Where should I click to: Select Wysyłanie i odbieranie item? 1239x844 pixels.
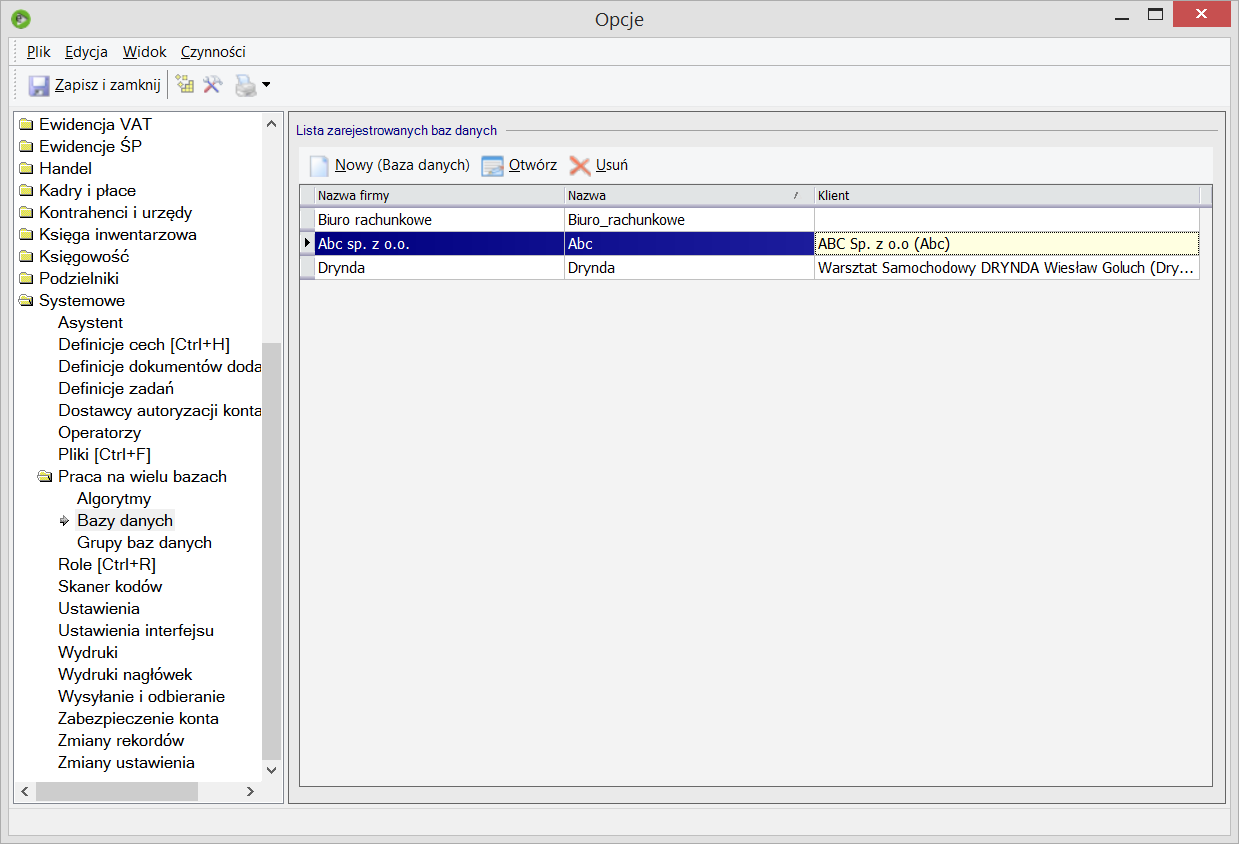[x=141, y=697]
